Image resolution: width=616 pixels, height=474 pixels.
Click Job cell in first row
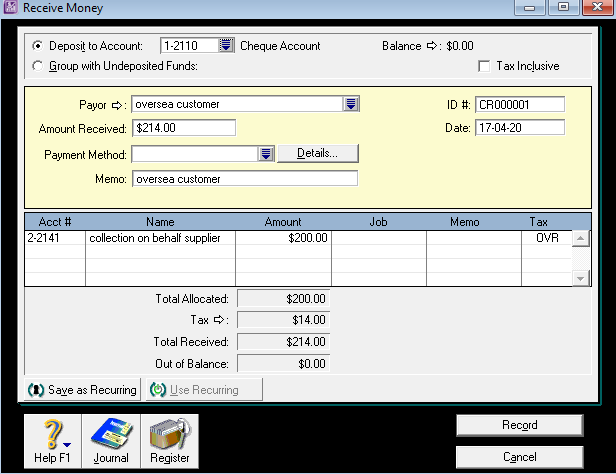pos(379,238)
